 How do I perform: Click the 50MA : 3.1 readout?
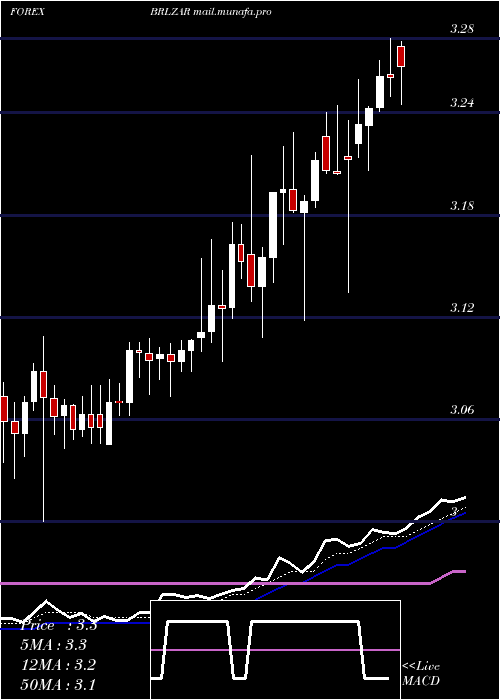pyautogui.click(x=58, y=684)
